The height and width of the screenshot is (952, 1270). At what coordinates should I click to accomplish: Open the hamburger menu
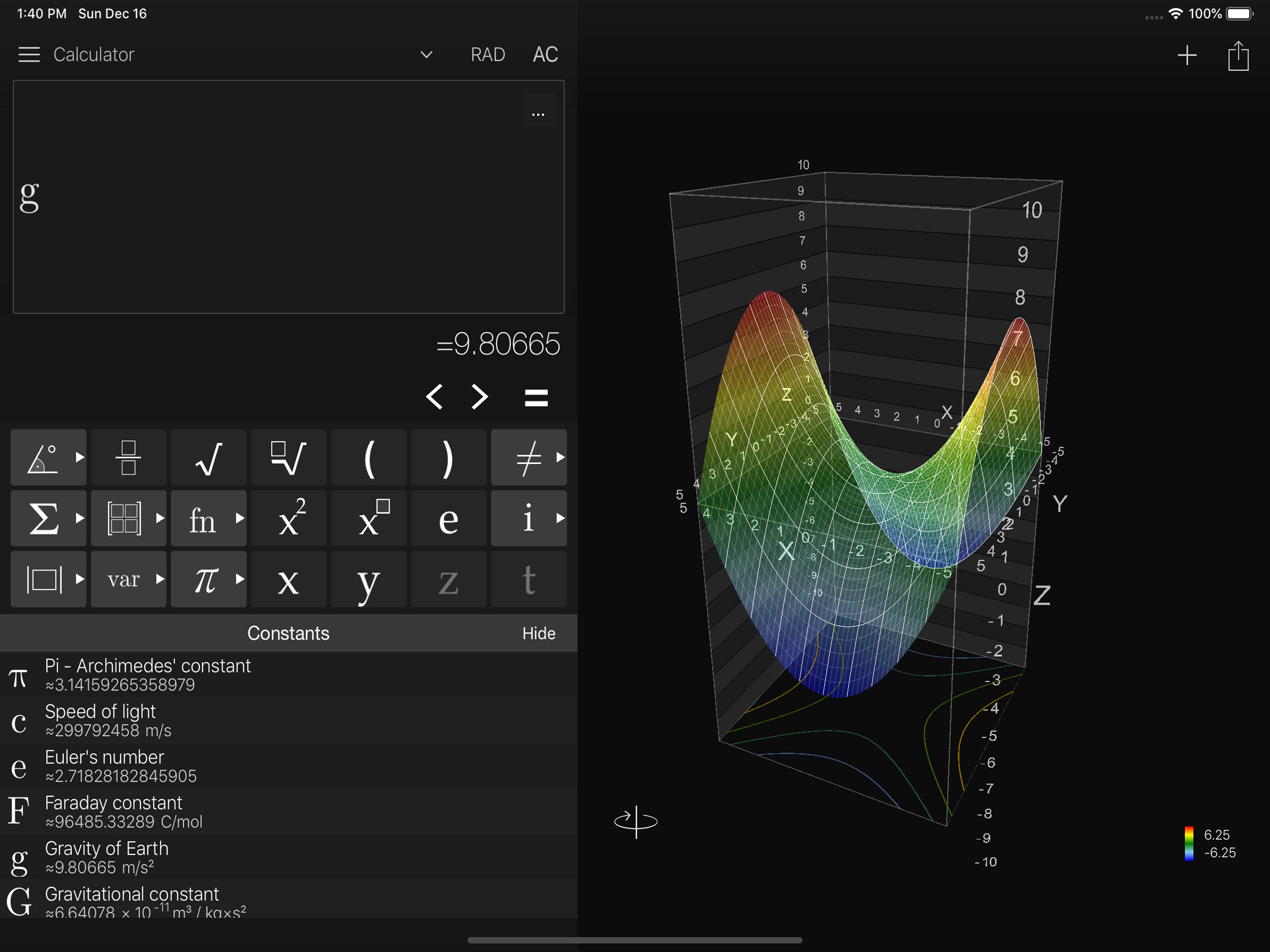click(29, 54)
